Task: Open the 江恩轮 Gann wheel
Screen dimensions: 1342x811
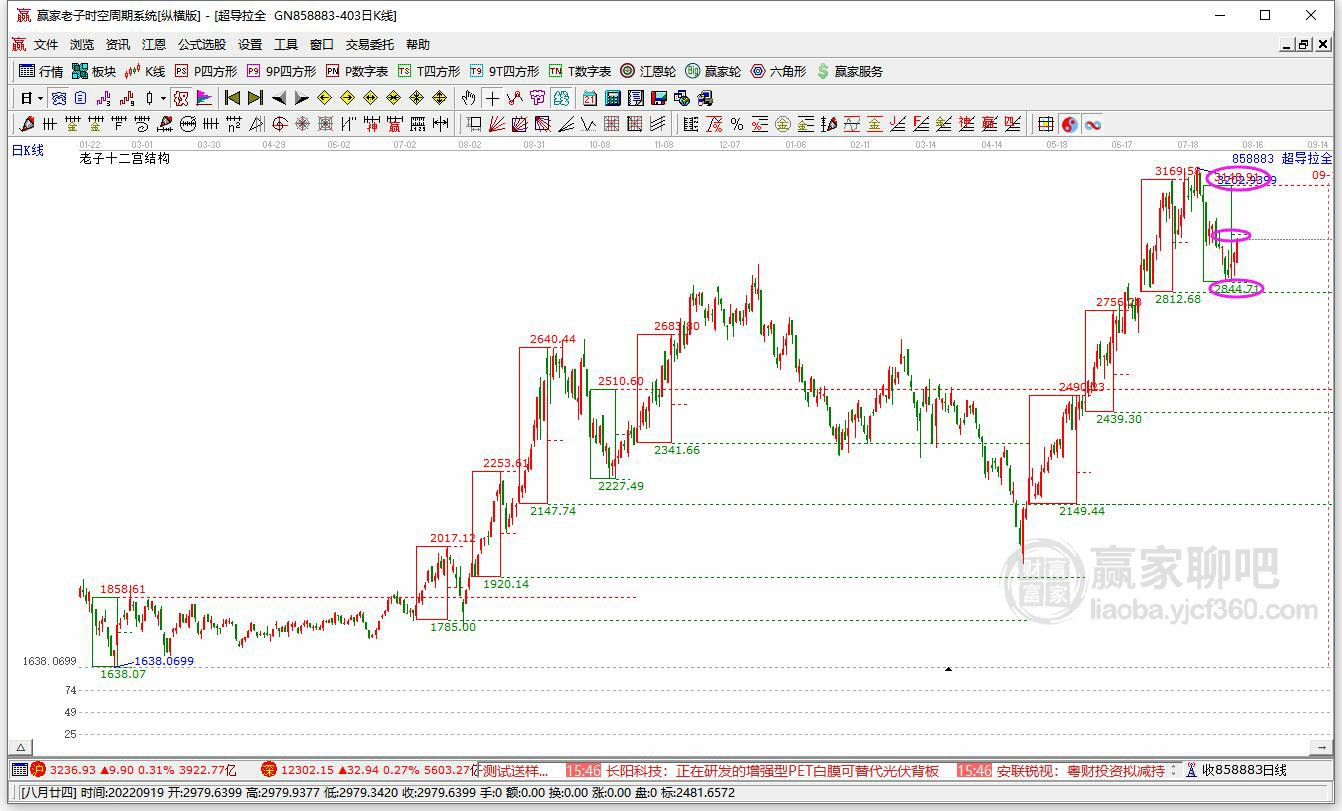Action: pyautogui.click(x=648, y=71)
